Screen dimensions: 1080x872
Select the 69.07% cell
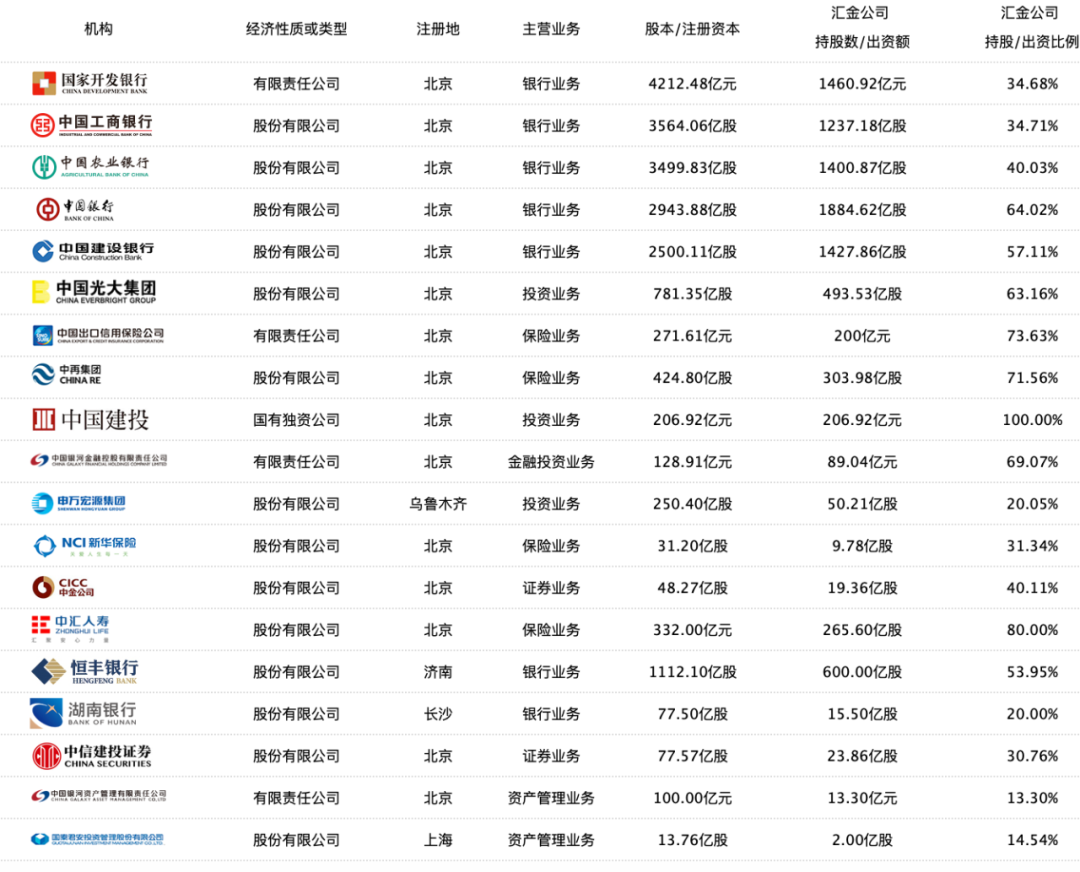coord(1032,462)
